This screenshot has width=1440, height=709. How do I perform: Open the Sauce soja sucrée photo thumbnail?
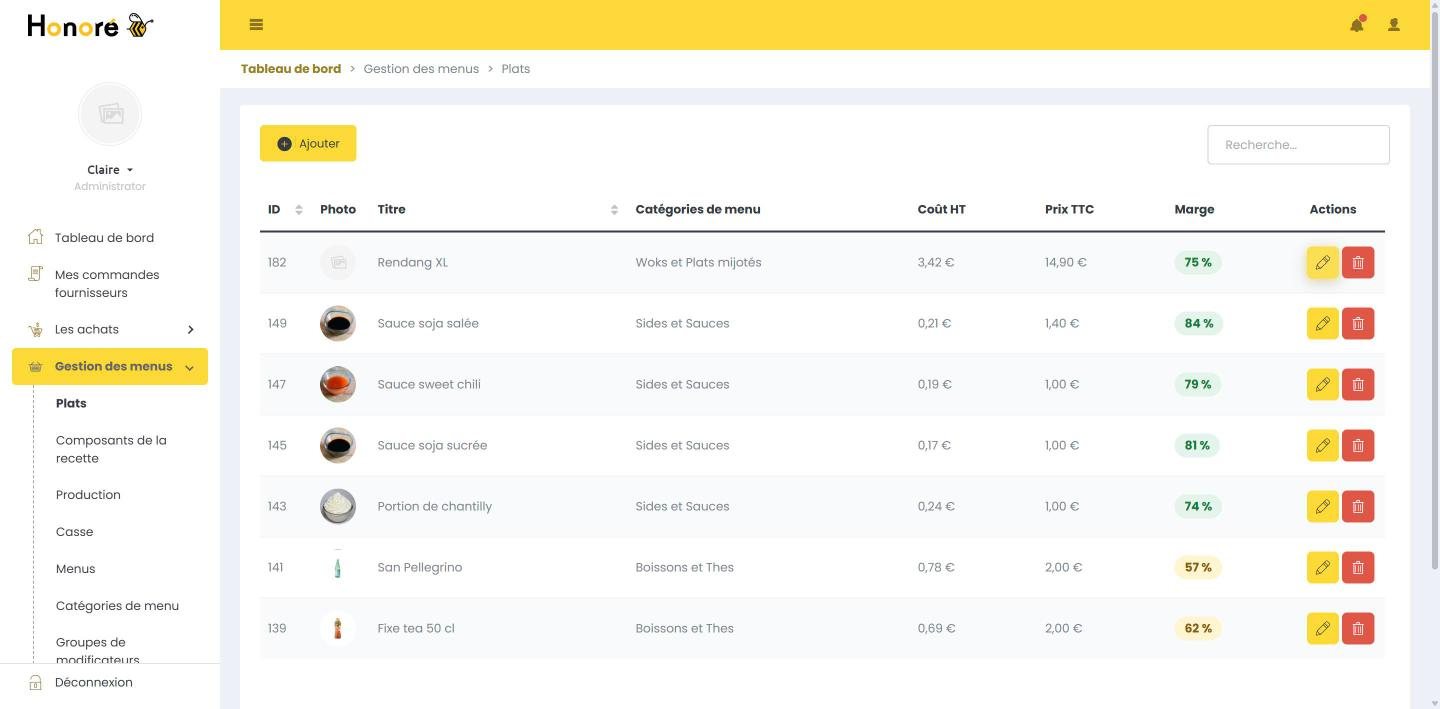[338, 445]
